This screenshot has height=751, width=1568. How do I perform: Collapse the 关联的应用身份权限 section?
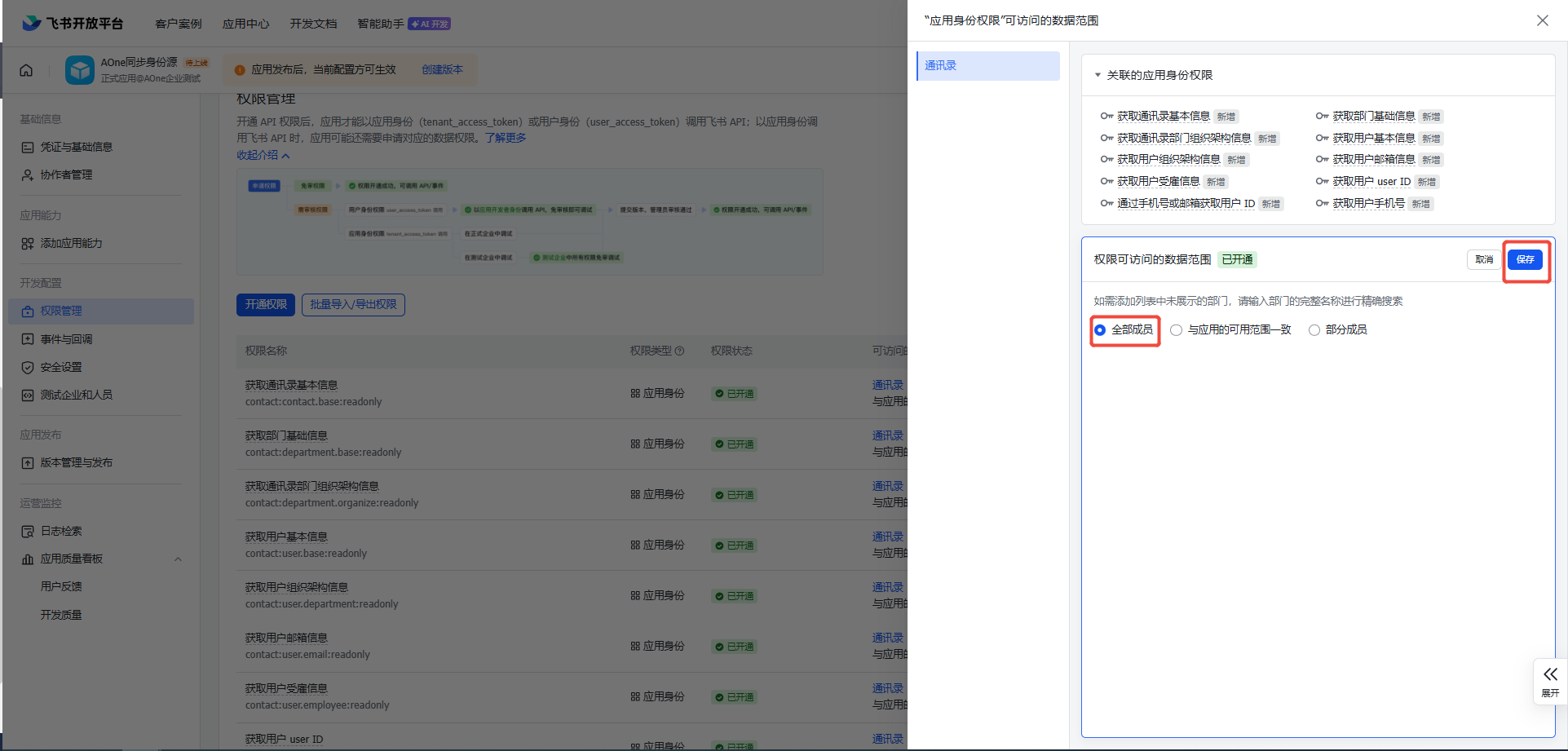[x=1098, y=75]
